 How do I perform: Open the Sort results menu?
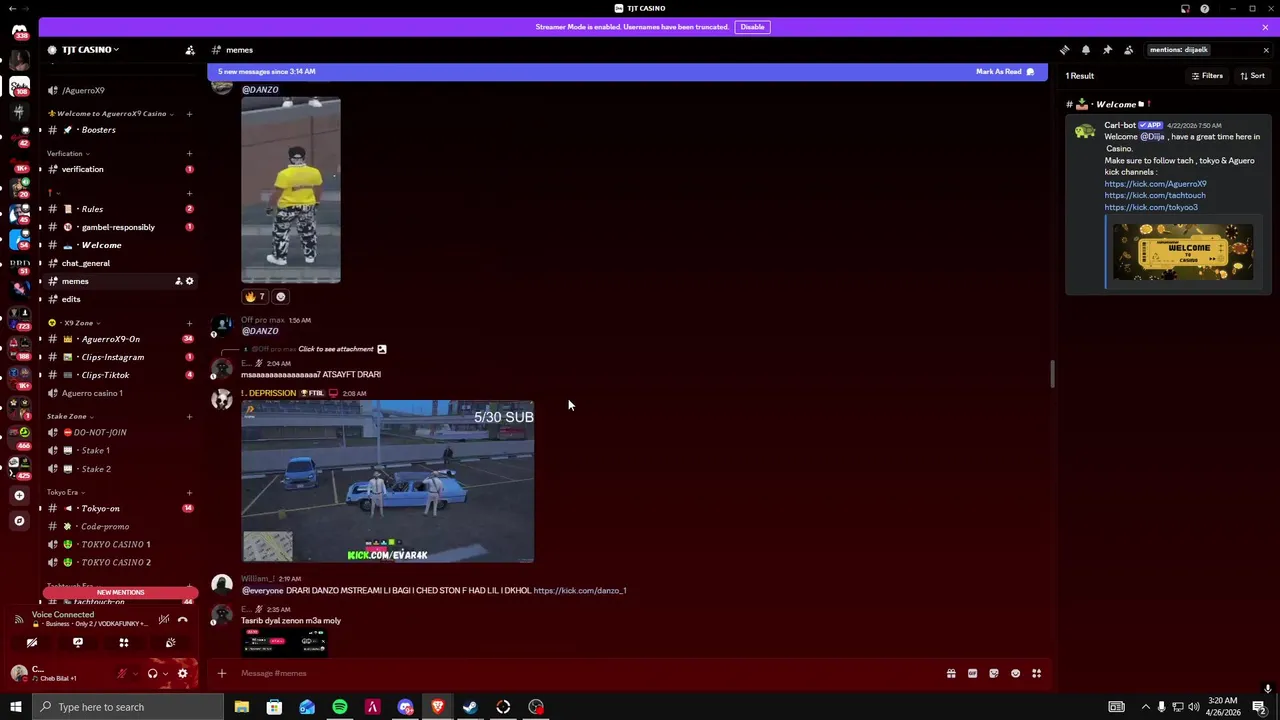tap(1252, 76)
